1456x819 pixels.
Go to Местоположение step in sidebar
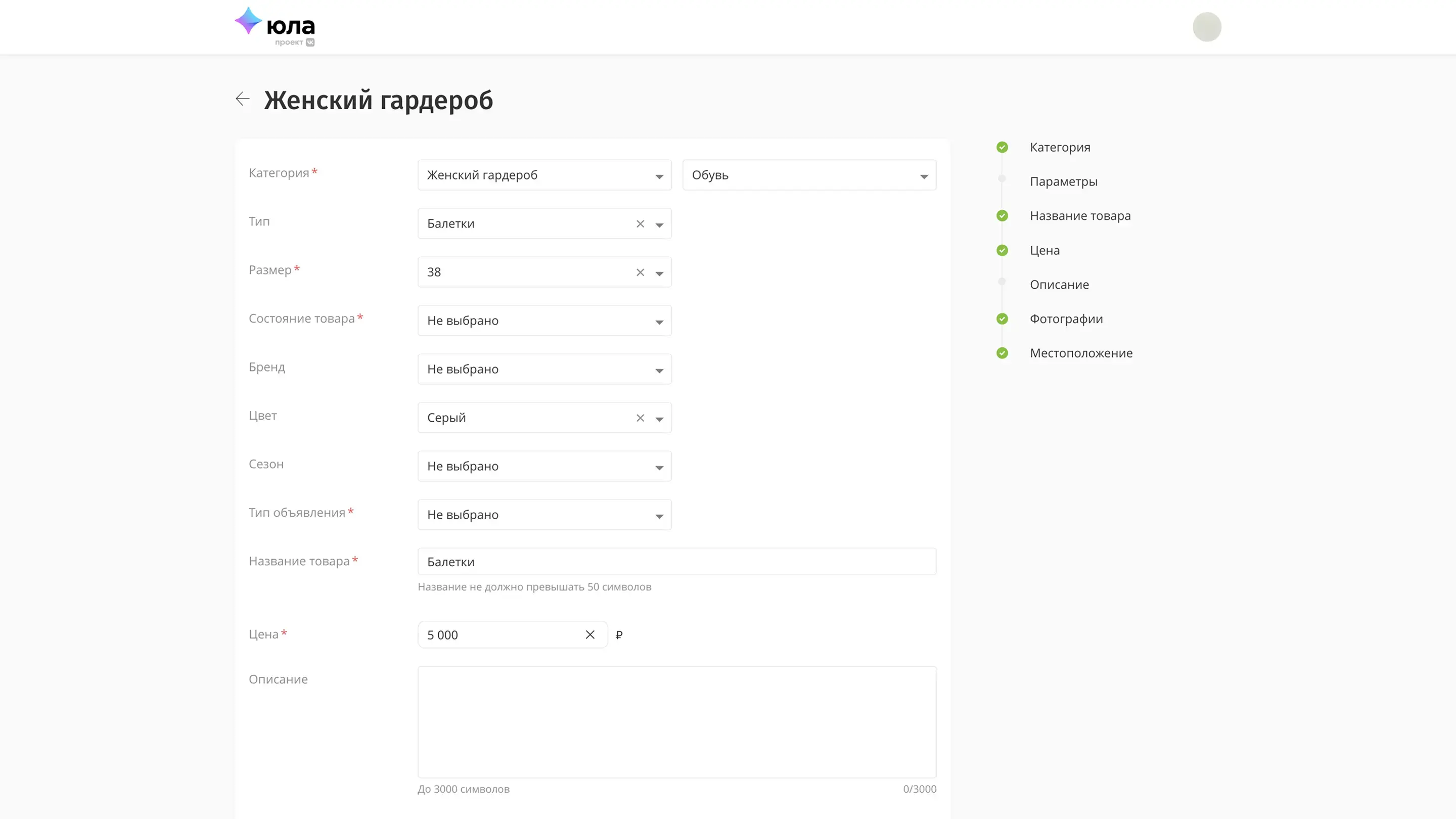[x=1081, y=353]
